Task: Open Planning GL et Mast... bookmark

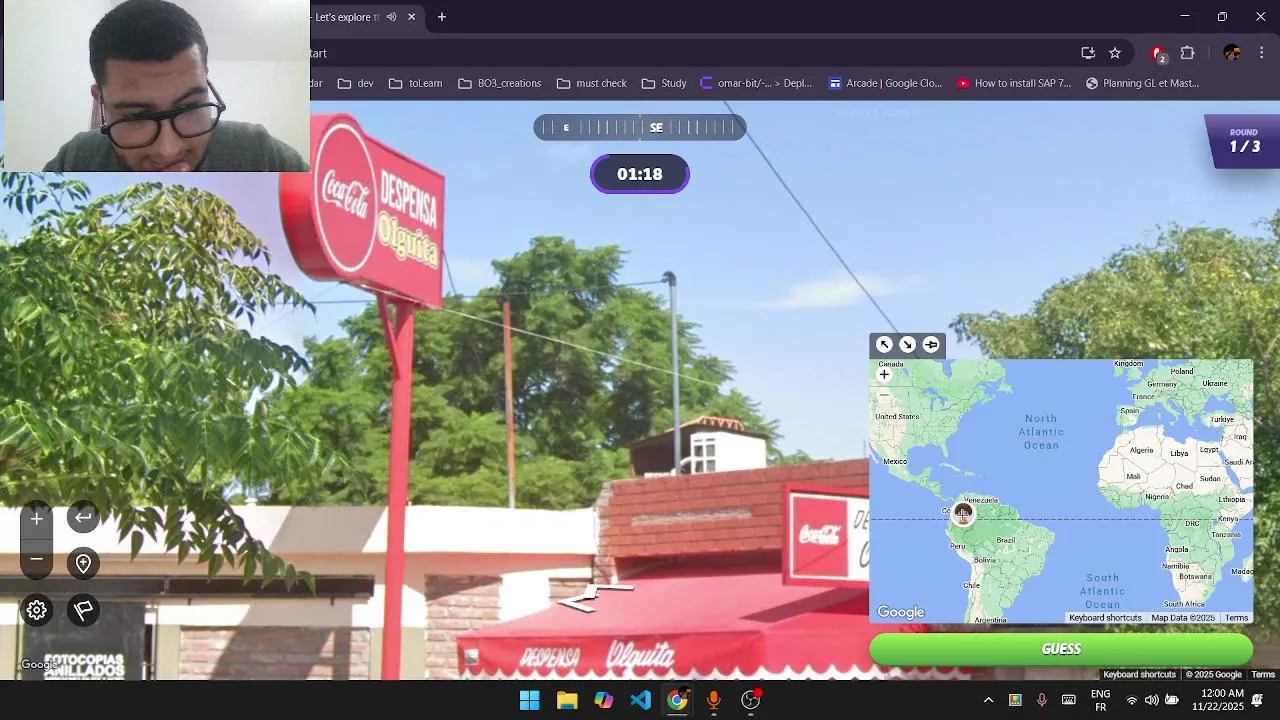Action: [x=1142, y=83]
